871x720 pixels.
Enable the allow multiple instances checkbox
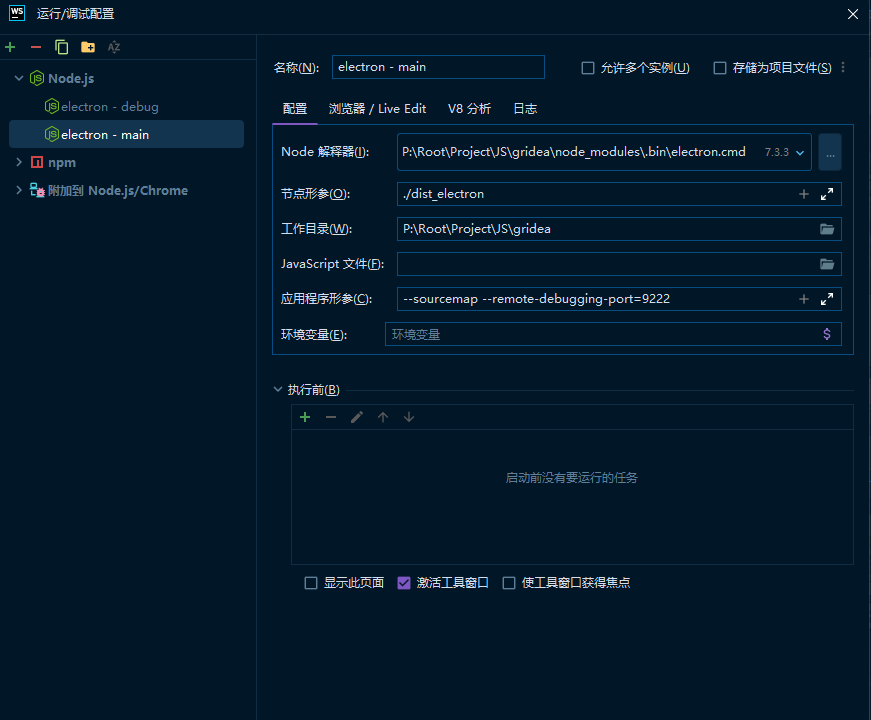point(588,68)
